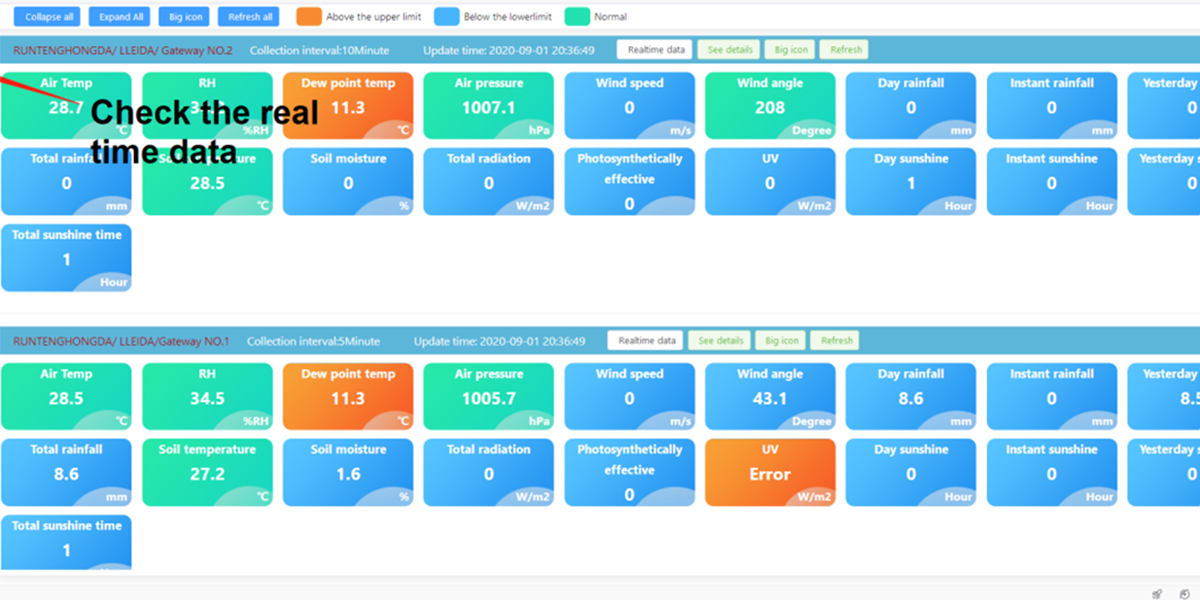1200x600 pixels.
Task: Click the RUNTENGHONGDA/LLEIDA/Gateway NO.1 title
Action: click(121, 341)
